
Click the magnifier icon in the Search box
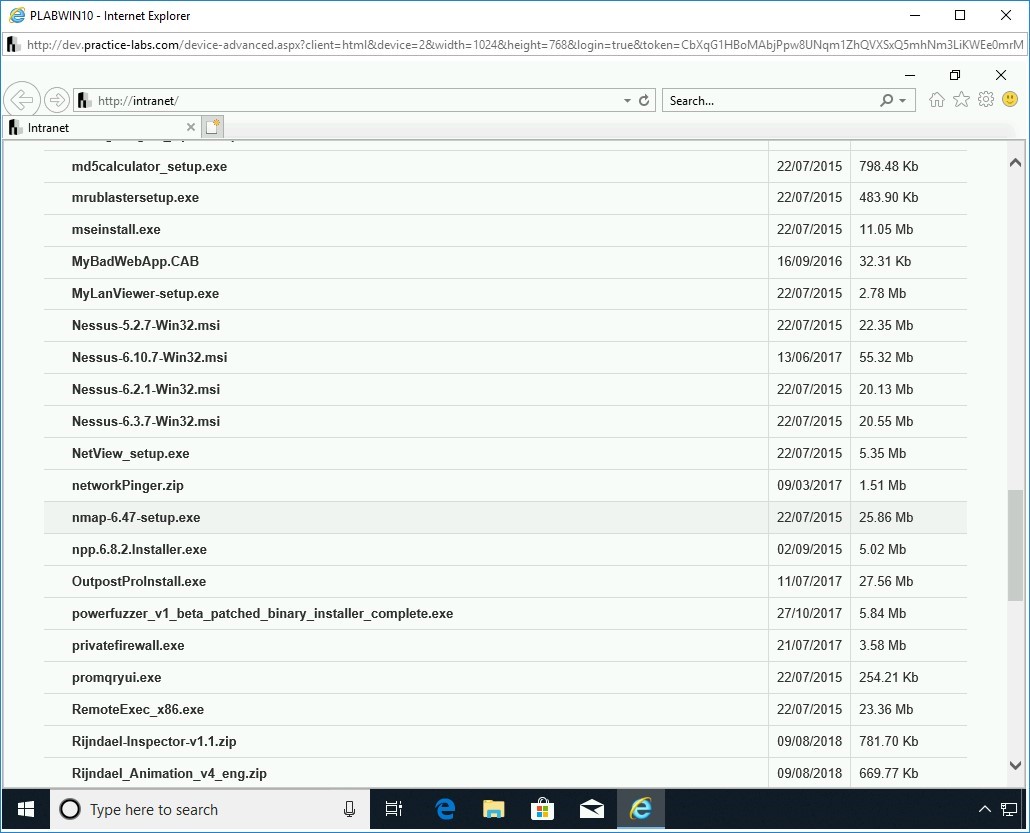click(x=884, y=100)
